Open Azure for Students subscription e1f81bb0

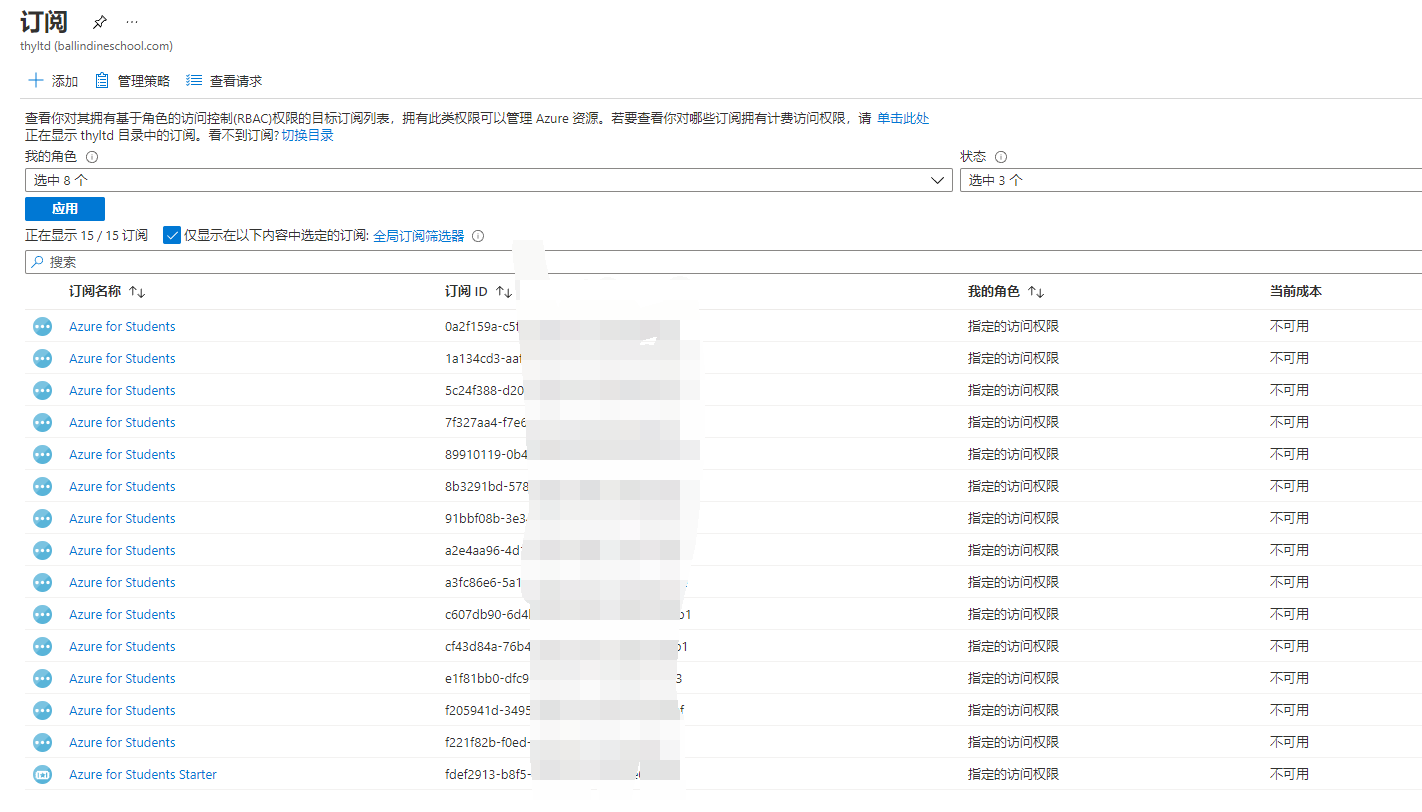tap(122, 678)
